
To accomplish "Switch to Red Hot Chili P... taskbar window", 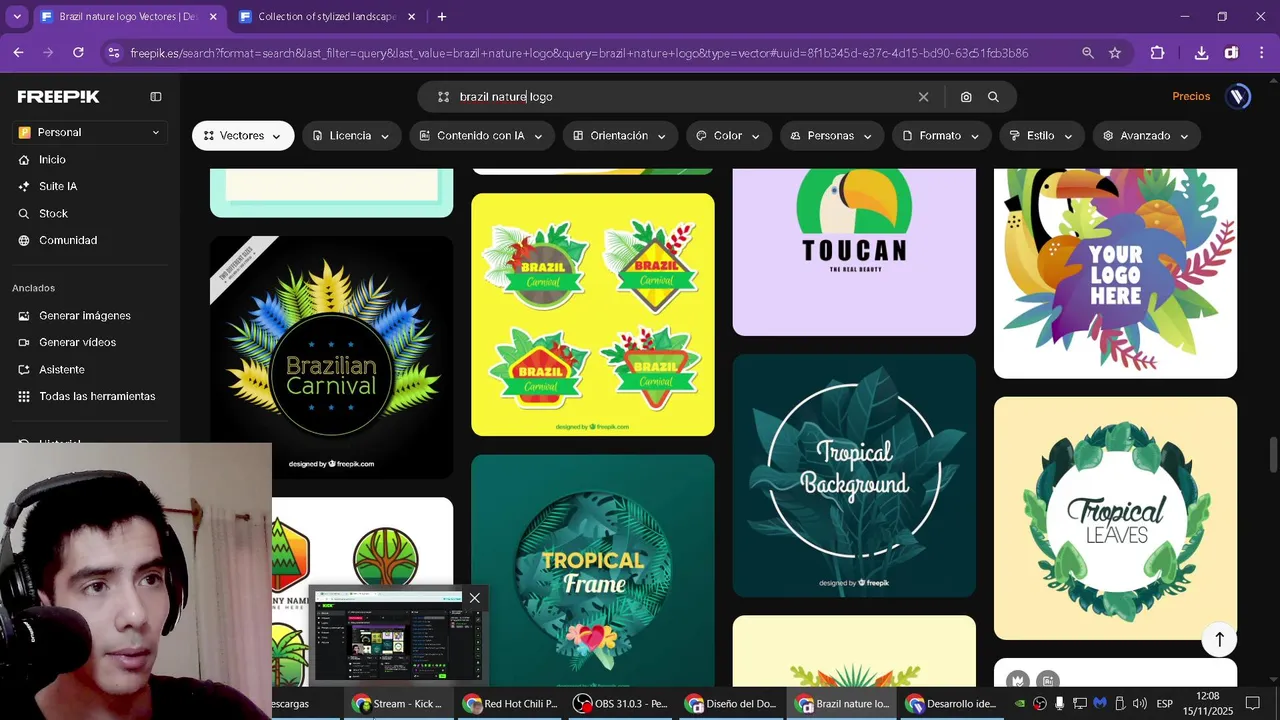I will point(509,704).
